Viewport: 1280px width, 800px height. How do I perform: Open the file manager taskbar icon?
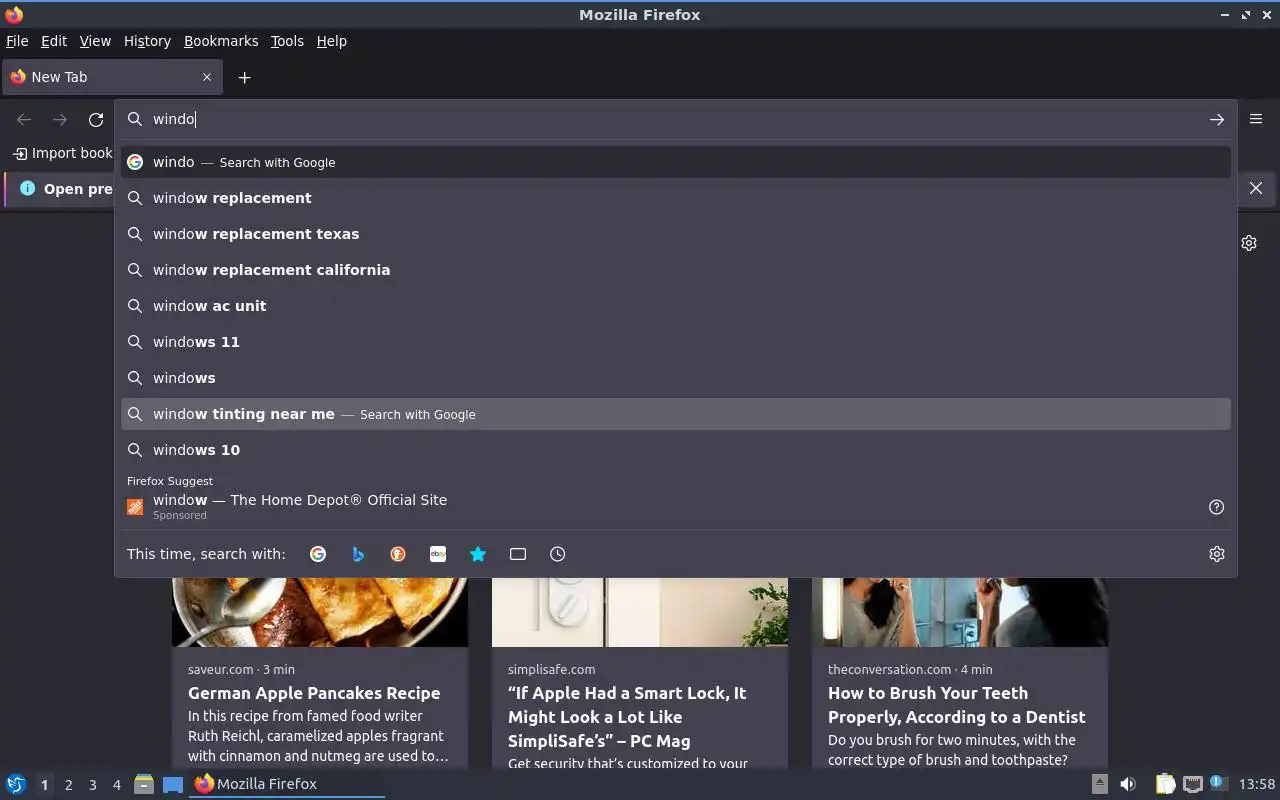[144, 784]
